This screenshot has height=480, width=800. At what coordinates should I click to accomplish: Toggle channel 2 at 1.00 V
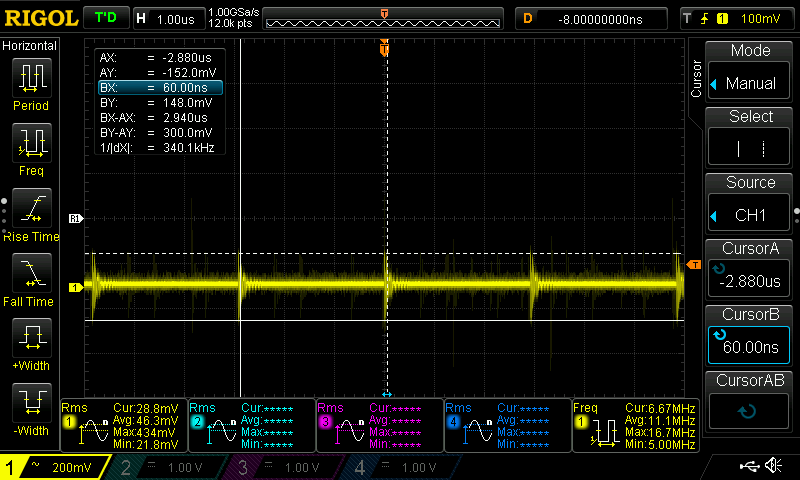[168, 467]
